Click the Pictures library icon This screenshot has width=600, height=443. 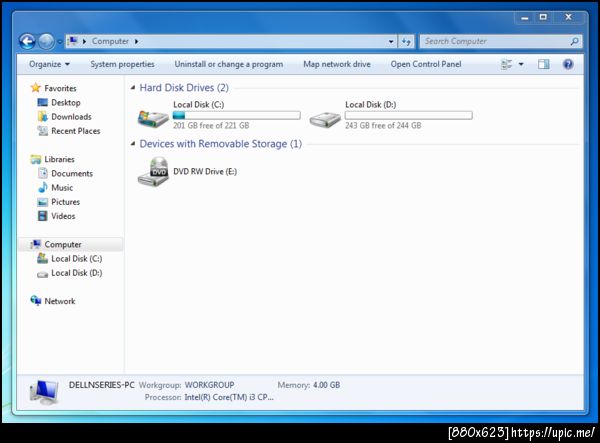point(42,202)
